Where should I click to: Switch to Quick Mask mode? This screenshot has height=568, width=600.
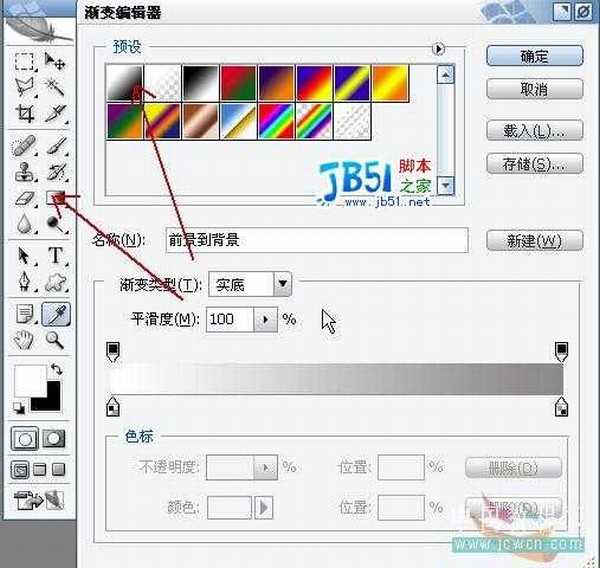[56, 438]
